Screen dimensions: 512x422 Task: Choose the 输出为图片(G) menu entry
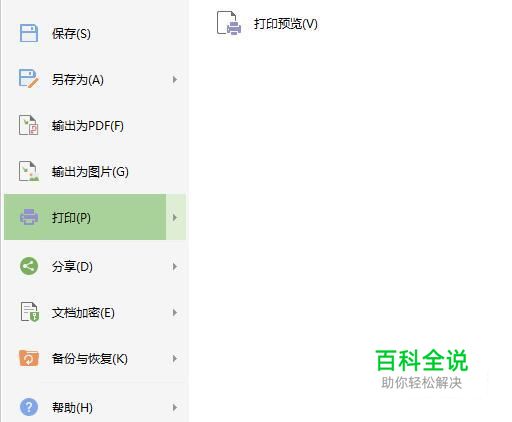(x=95, y=172)
